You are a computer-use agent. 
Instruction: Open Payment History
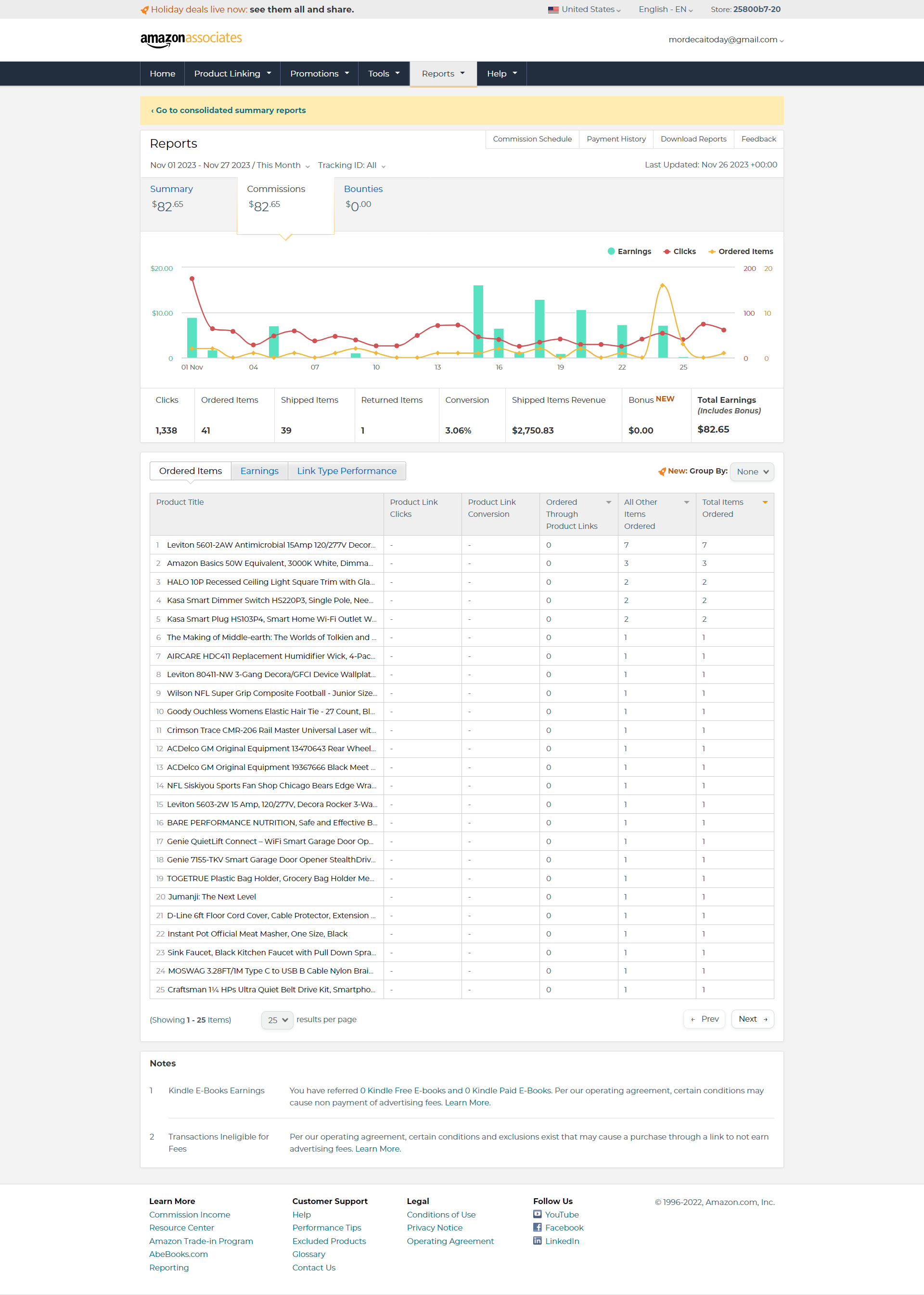pos(616,140)
